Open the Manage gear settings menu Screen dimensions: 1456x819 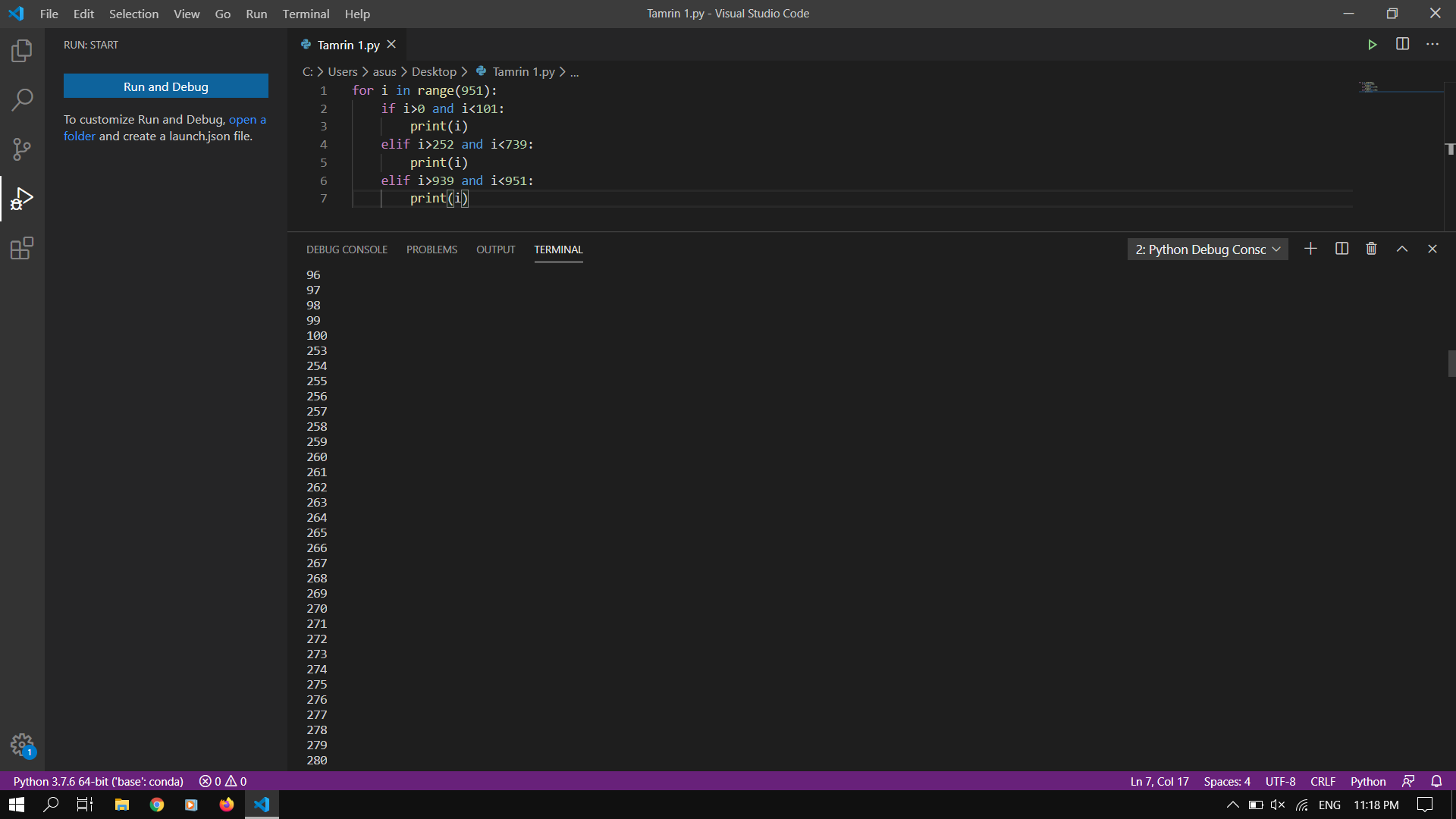pyautogui.click(x=22, y=745)
